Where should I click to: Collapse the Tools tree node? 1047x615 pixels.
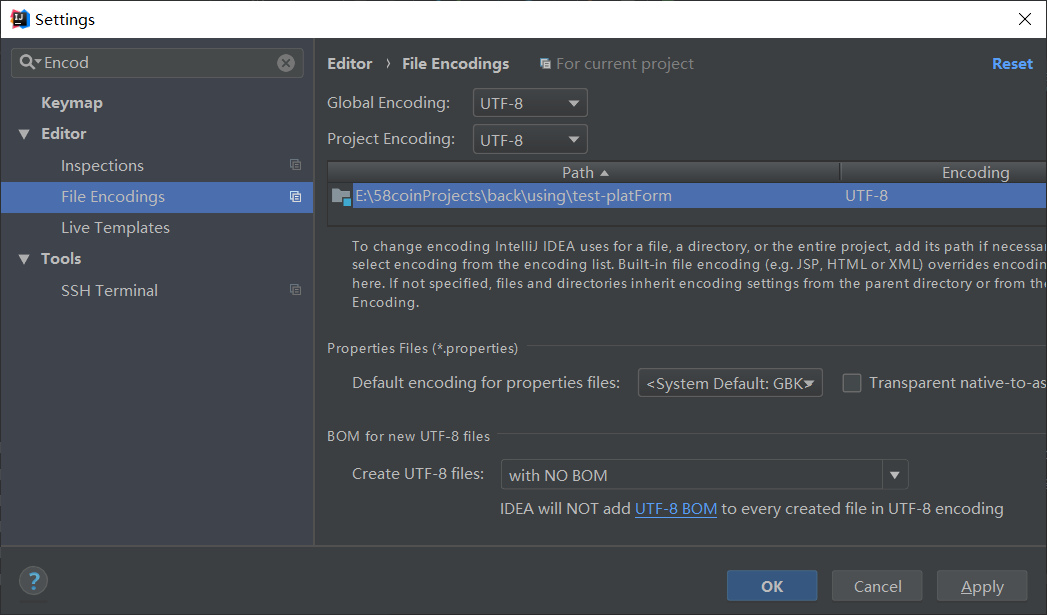pyautogui.click(x=24, y=259)
